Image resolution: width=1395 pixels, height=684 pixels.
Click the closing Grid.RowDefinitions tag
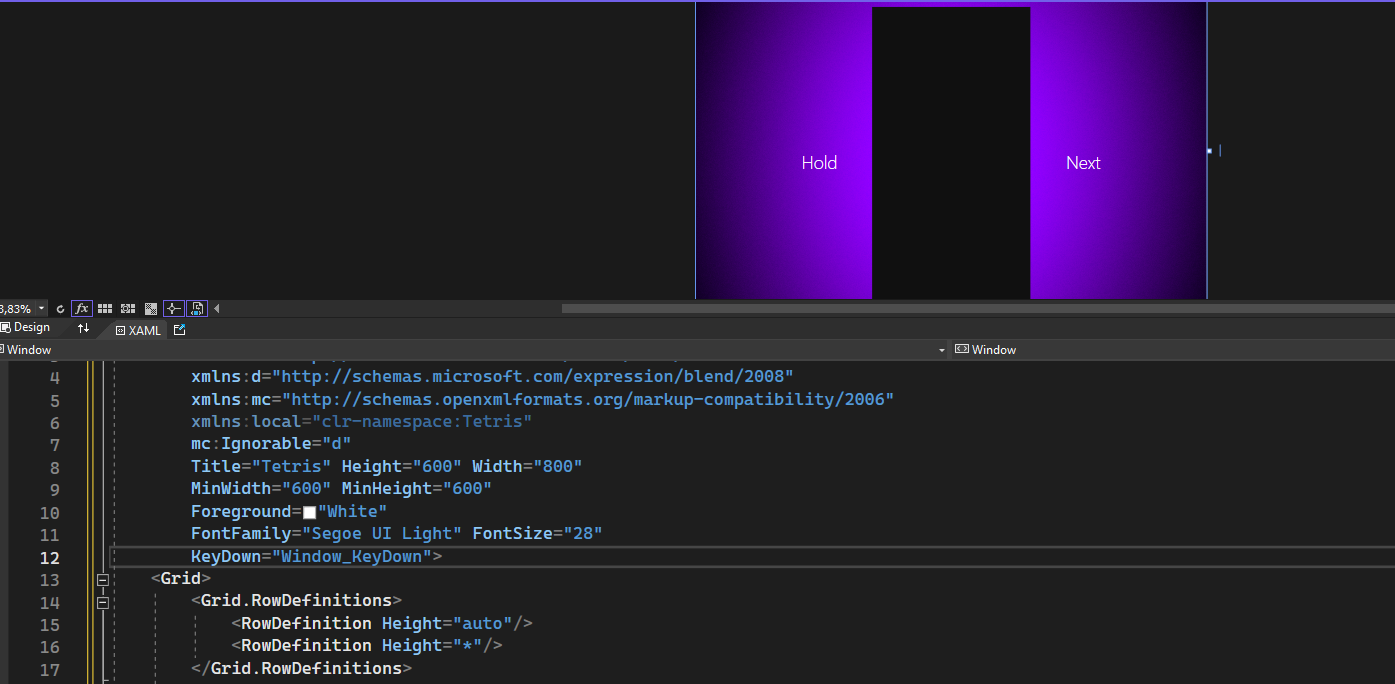click(x=301, y=668)
